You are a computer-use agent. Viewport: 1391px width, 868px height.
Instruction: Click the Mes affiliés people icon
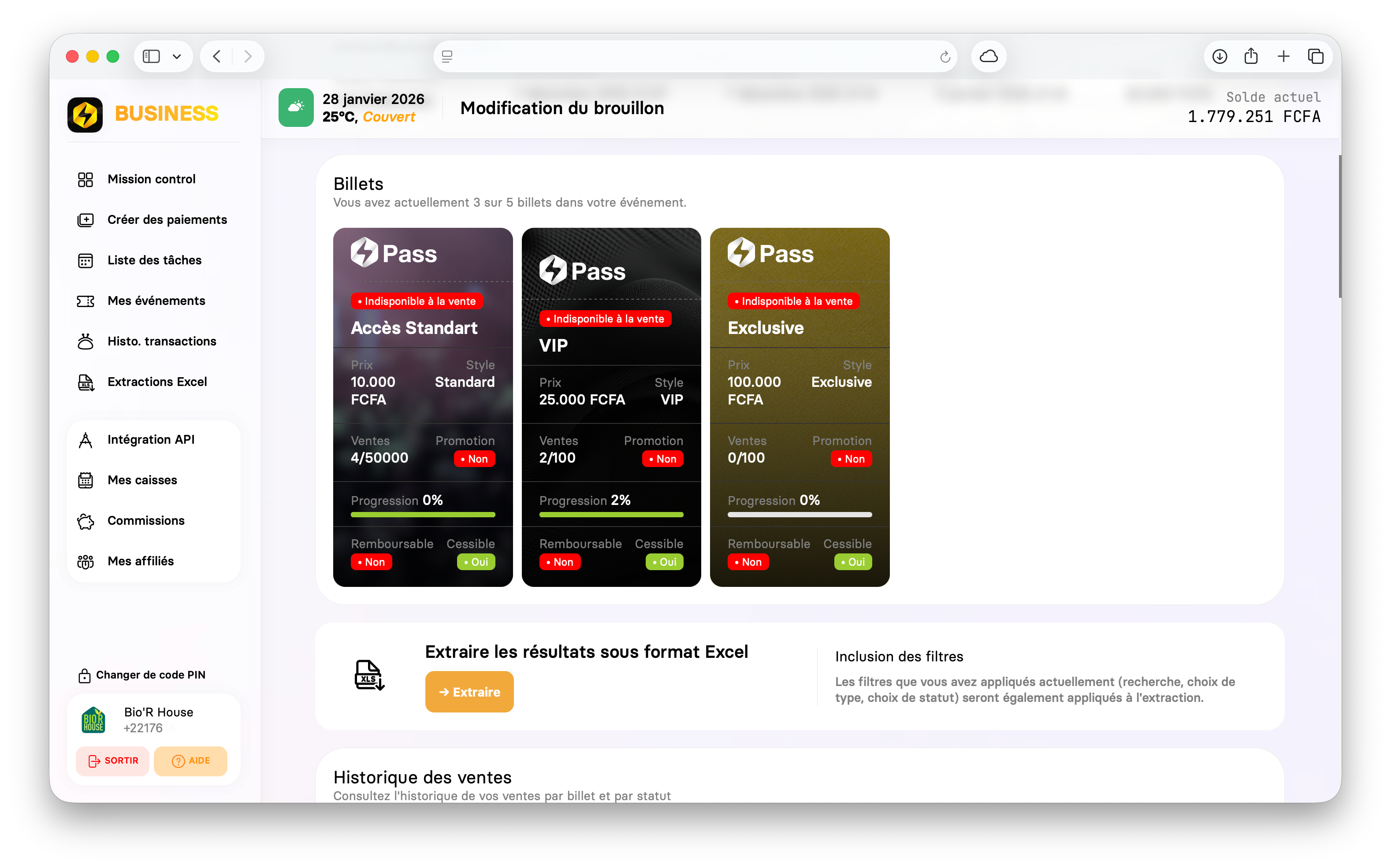tap(86, 561)
